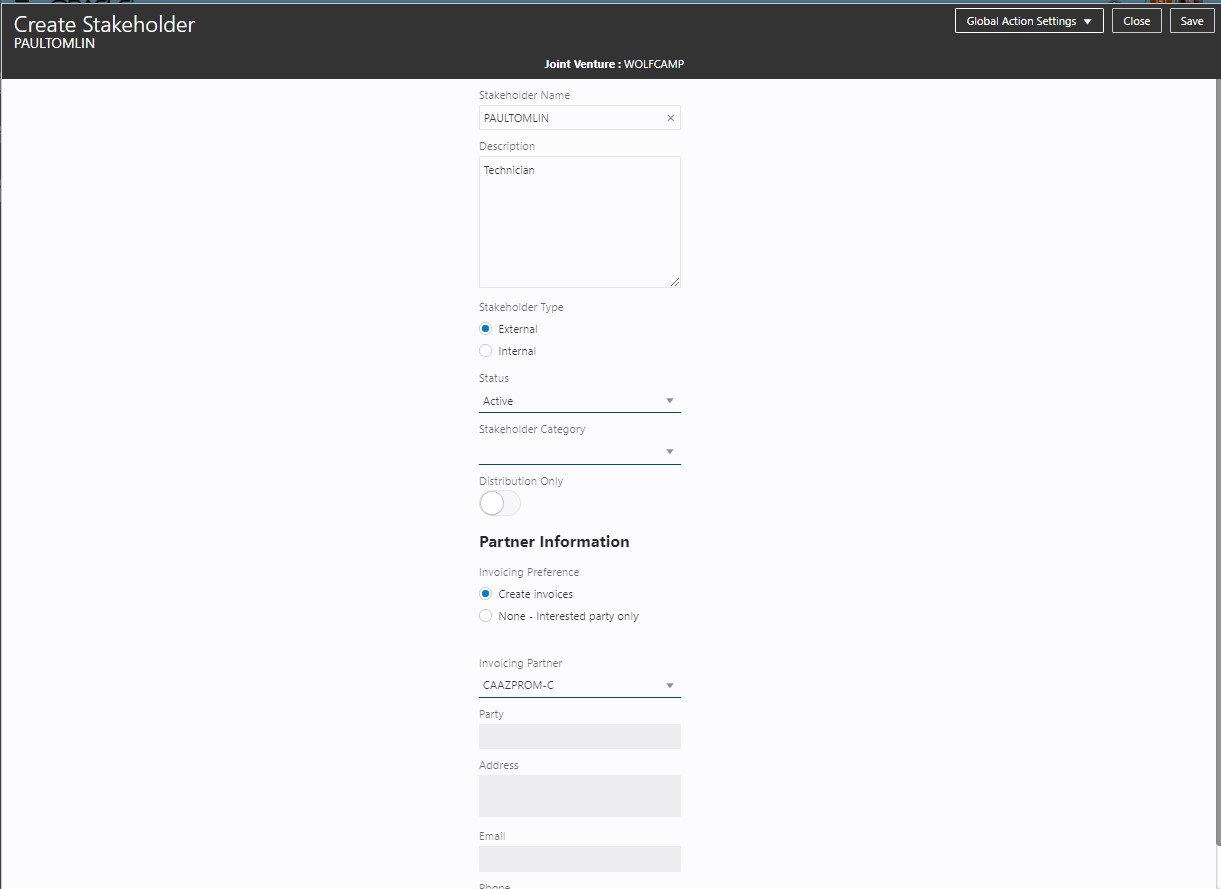Click the Party field
Viewport: 1221px width, 889px height.
point(579,737)
